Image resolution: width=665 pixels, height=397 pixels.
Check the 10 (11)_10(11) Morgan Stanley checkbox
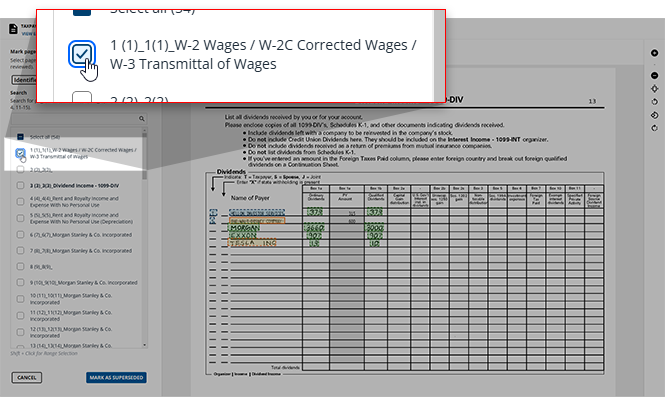coord(20,299)
